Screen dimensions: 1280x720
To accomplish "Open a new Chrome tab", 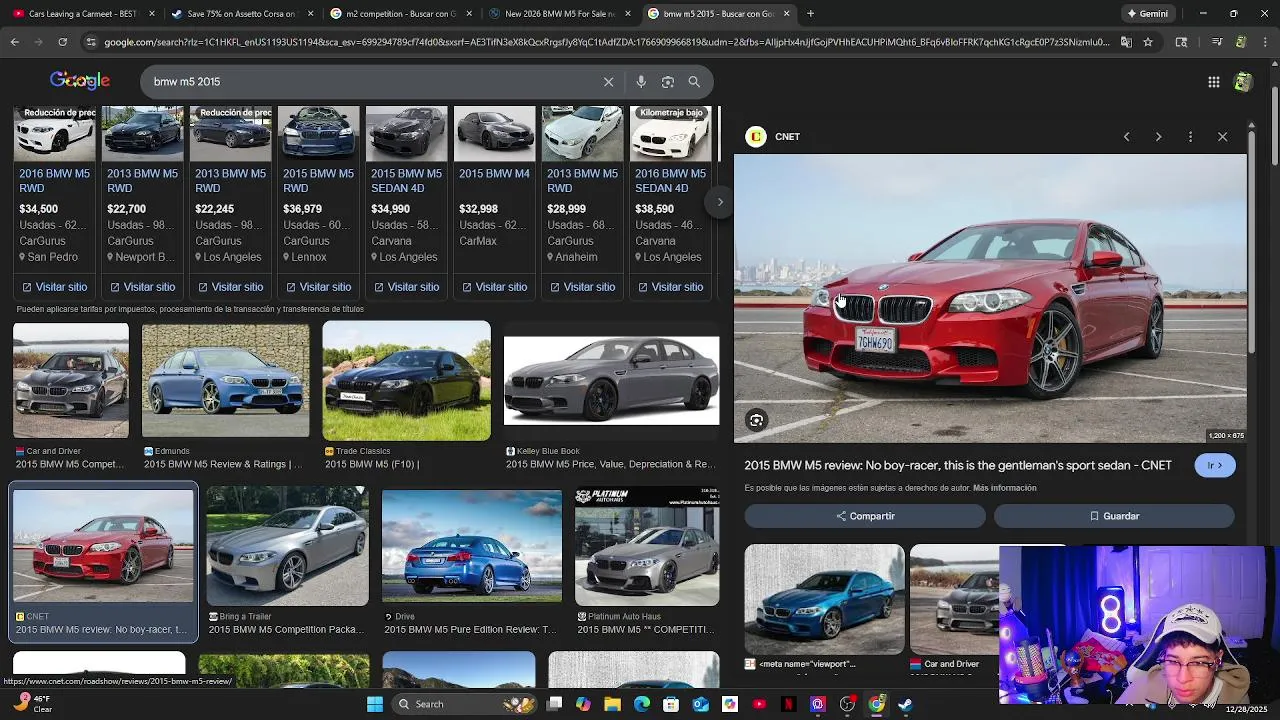I will (x=810, y=14).
